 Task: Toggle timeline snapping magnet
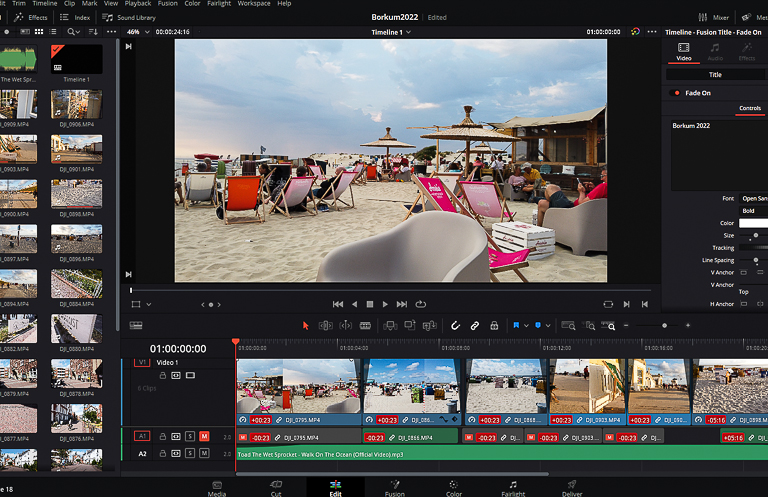(x=455, y=326)
